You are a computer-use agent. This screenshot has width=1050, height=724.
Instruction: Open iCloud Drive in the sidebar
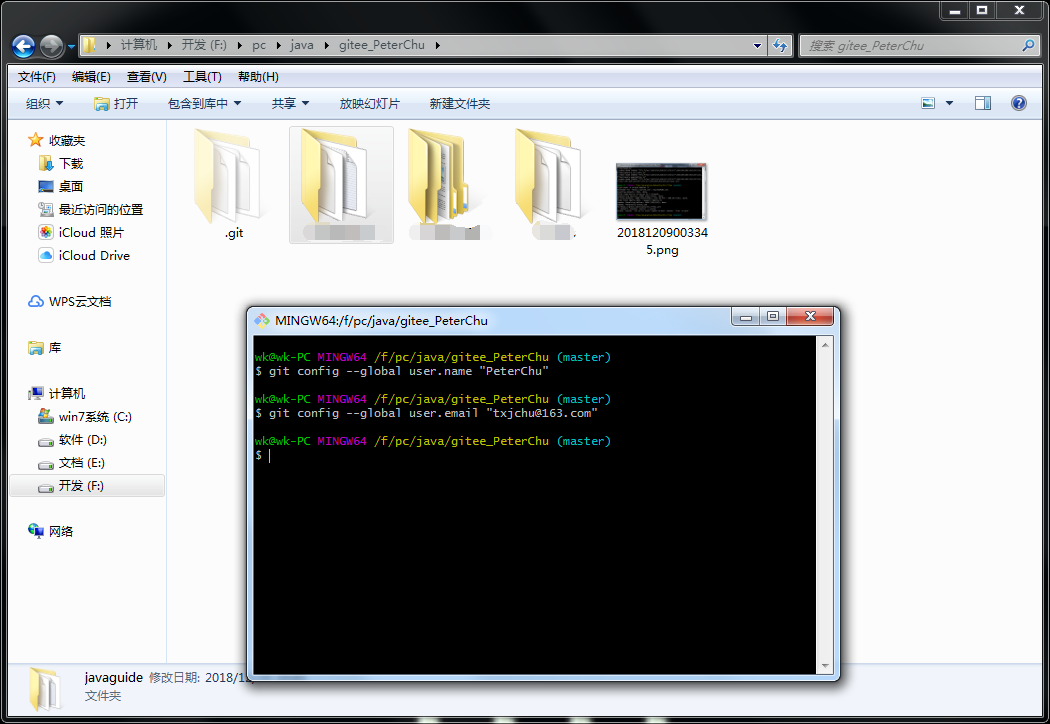coord(93,255)
